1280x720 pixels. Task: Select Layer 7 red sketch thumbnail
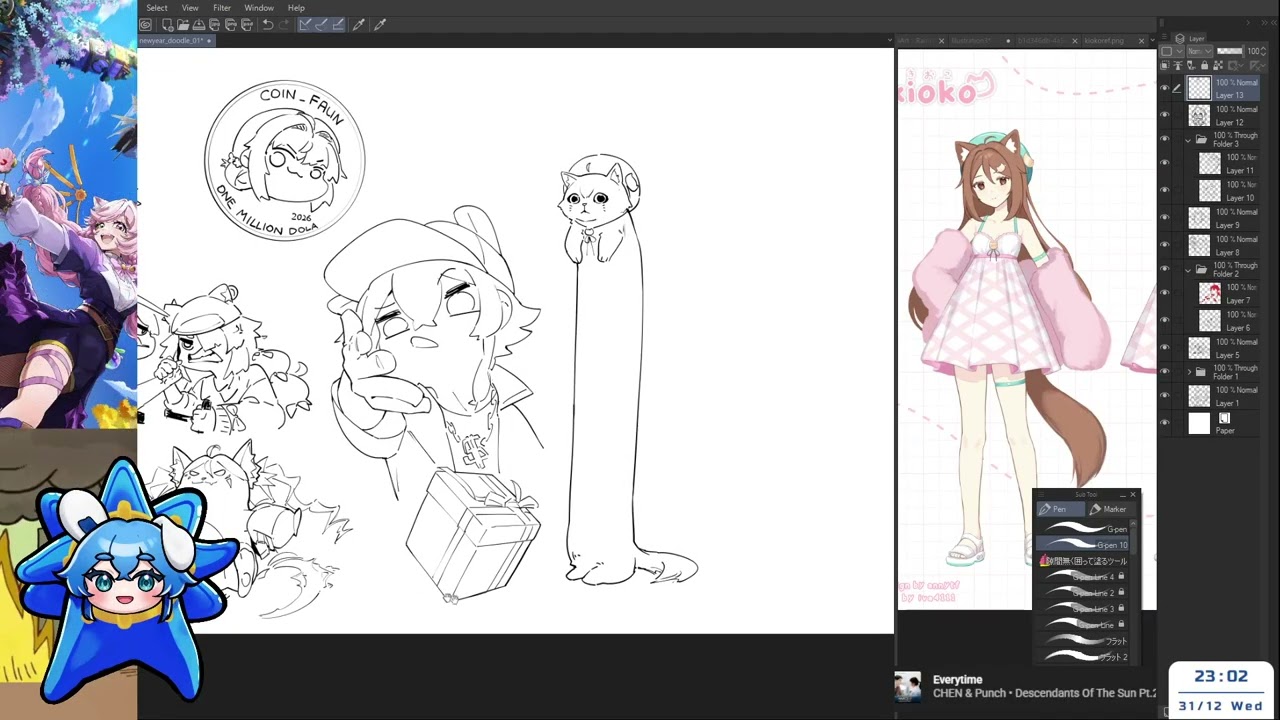pos(1210,294)
